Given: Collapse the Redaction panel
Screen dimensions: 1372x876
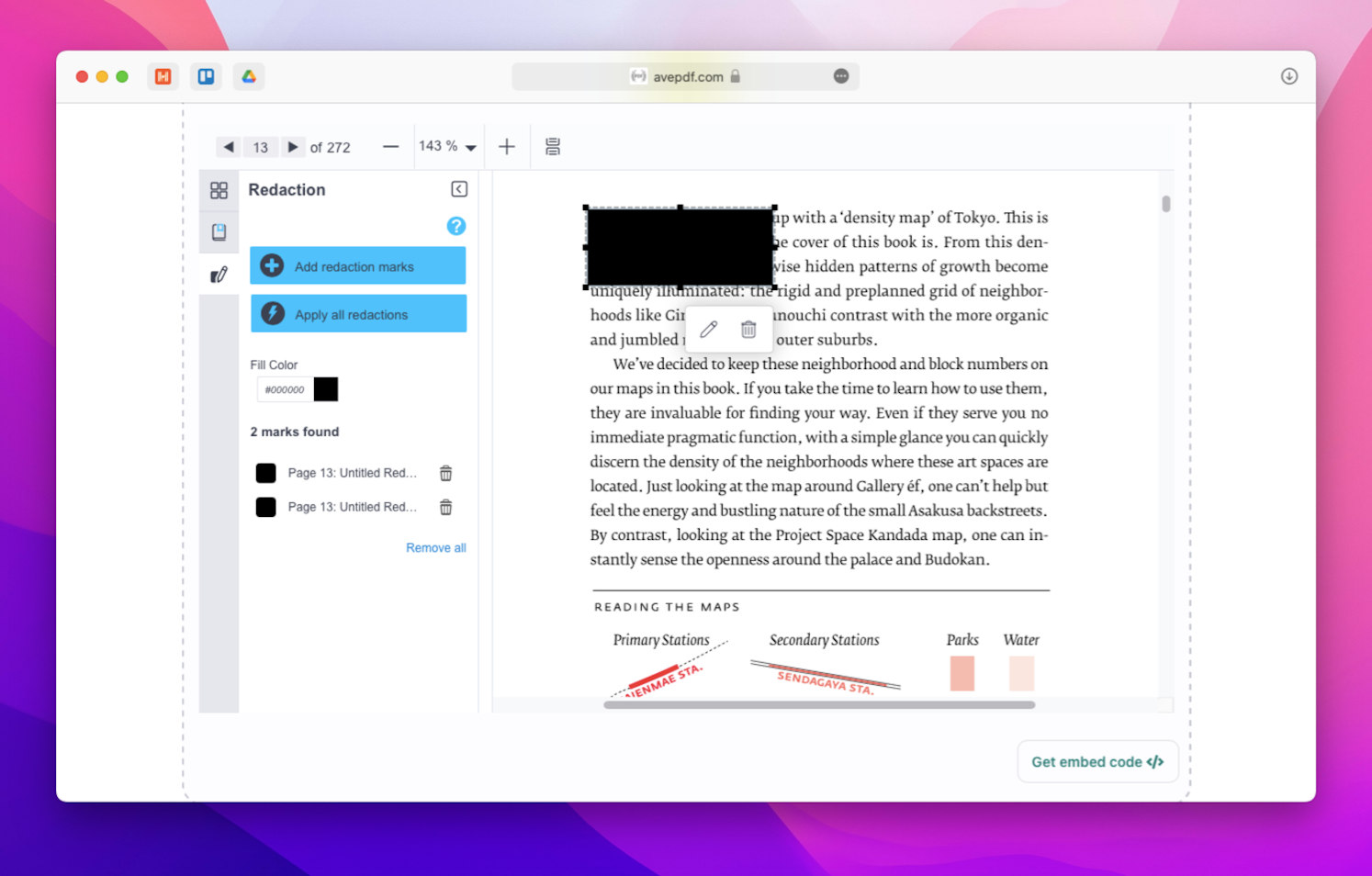Looking at the screenshot, I should tap(459, 188).
